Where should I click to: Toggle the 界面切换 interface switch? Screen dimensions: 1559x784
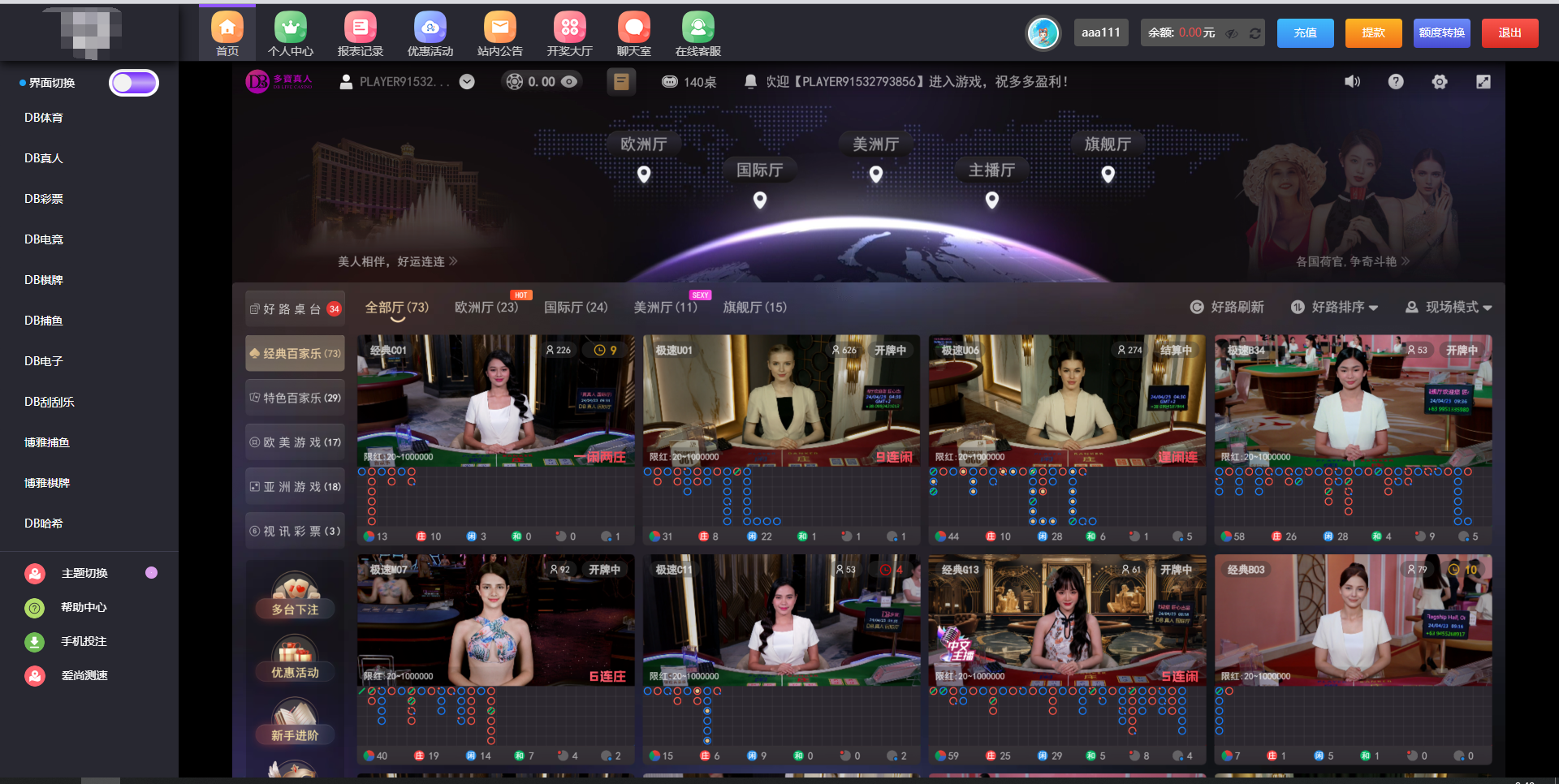(x=134, y=83)
